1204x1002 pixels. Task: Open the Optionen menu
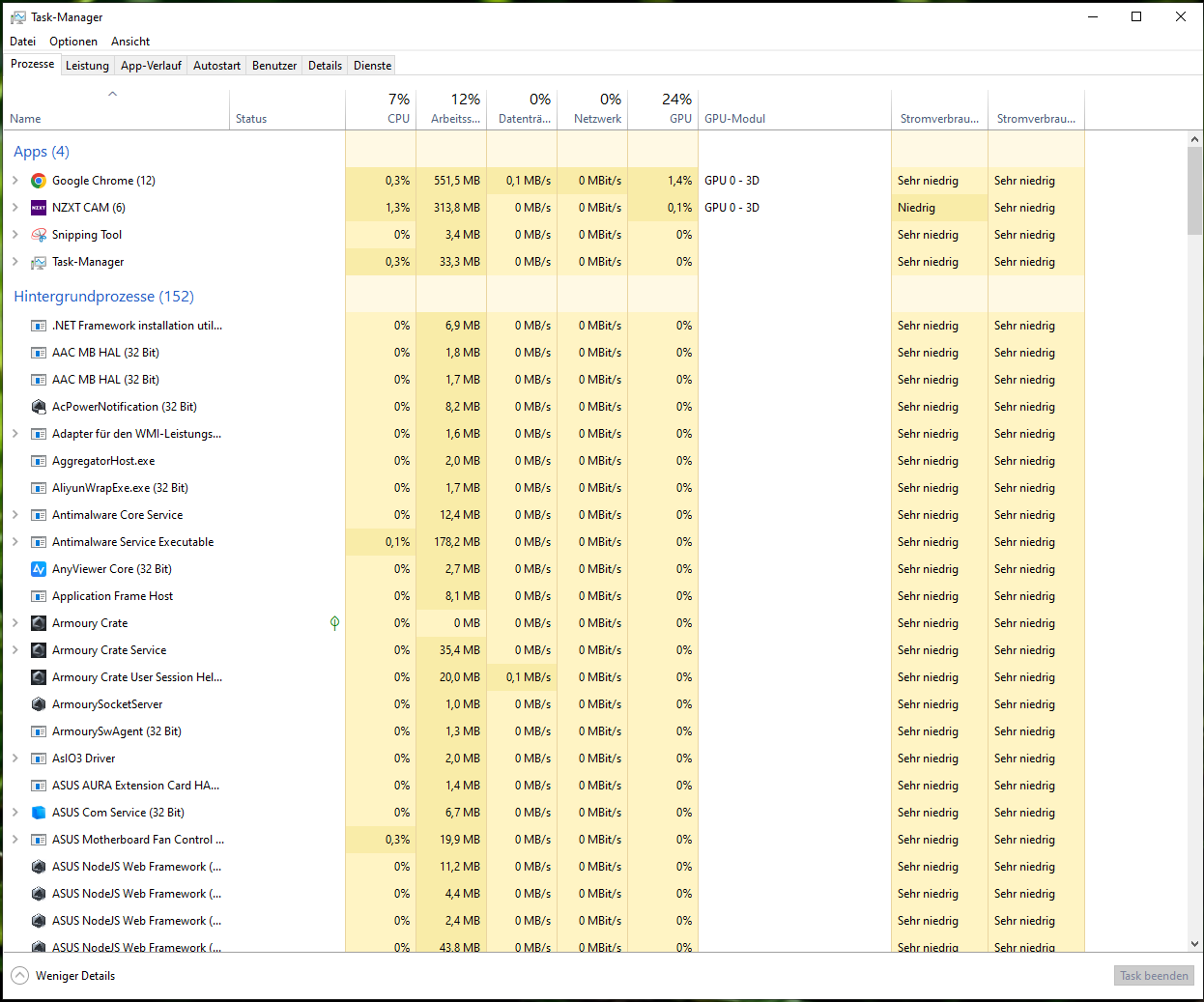pos(73,42)
